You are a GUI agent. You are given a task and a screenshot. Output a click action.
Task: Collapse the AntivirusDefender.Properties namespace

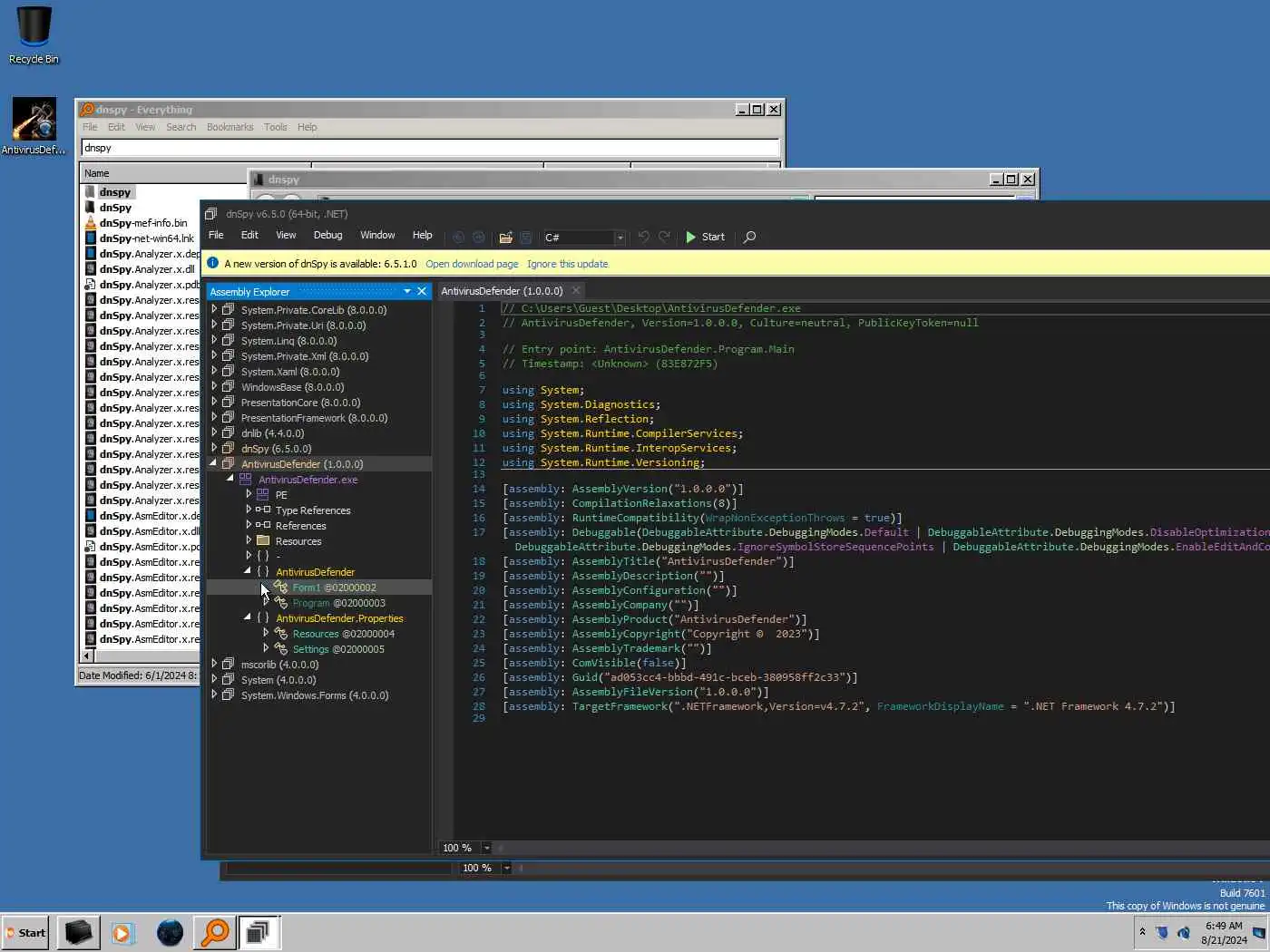click(248, 617)
